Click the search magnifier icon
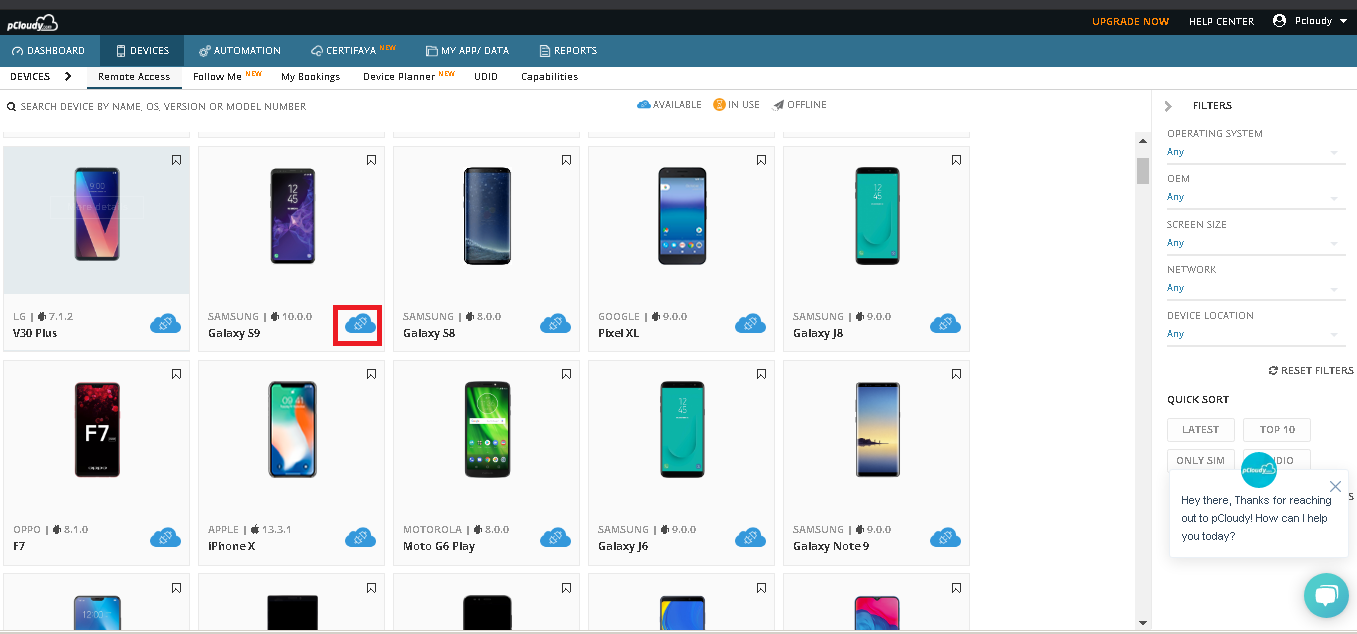Viewport: 1357px width, 634px height. 12,106
